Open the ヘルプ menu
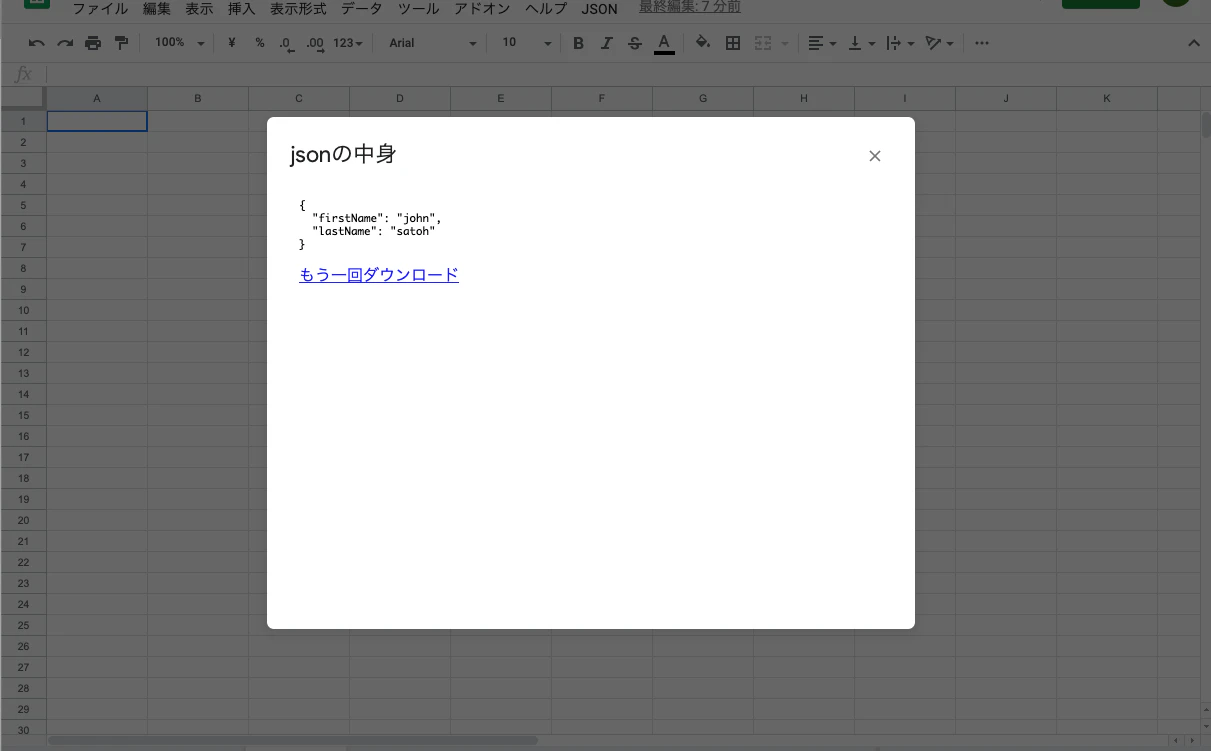Screen dimensions: 1211x751 (x=546, y=9)
